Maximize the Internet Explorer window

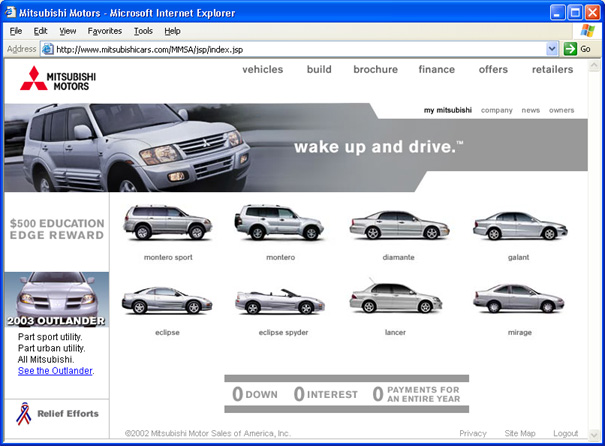click(575, 13)
